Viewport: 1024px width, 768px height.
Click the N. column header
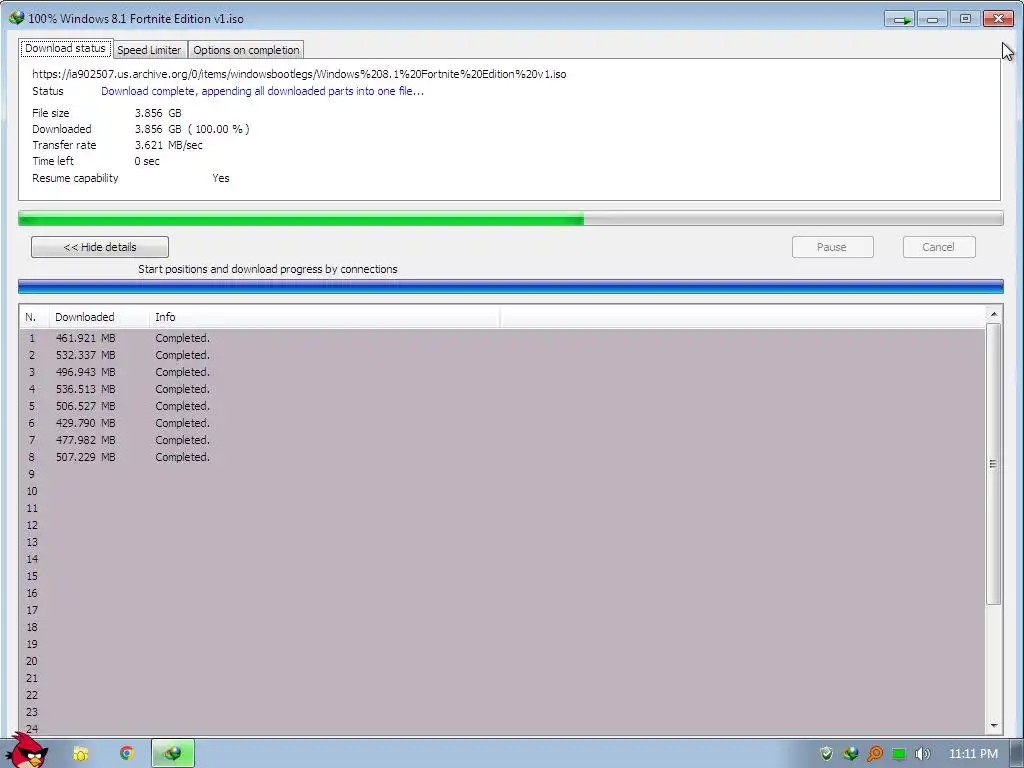(x=33, y=317)
